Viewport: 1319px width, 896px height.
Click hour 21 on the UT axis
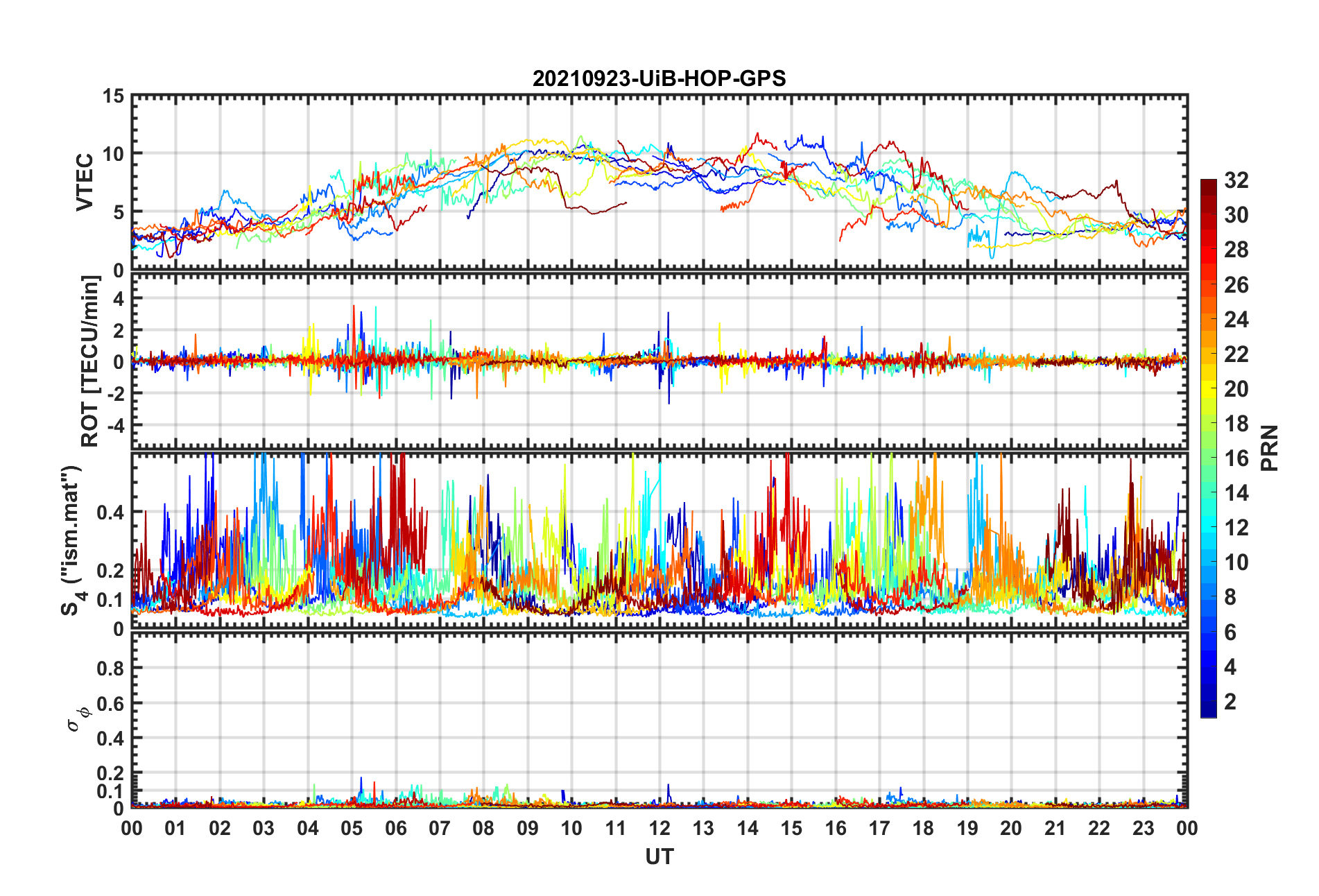point(1055,828)
